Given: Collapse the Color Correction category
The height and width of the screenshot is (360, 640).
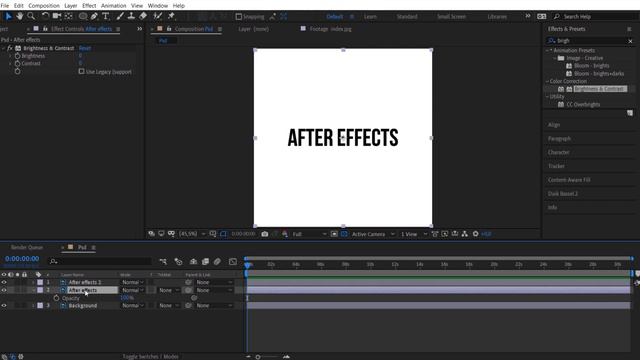Looking at the screenshot, I should click(547, 81).
